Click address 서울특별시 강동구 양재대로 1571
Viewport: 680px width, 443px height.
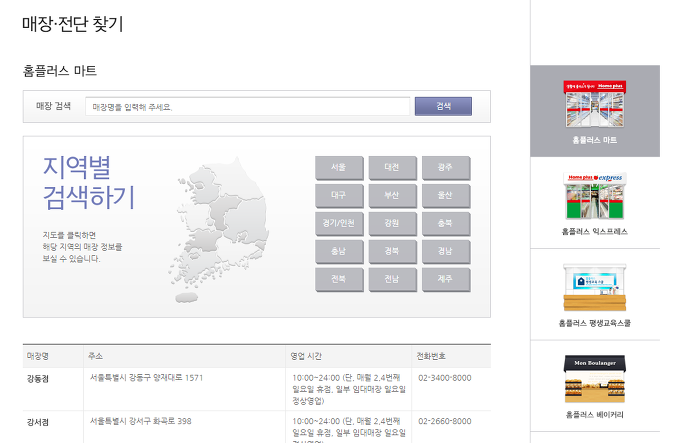click(x=147, y=378)
